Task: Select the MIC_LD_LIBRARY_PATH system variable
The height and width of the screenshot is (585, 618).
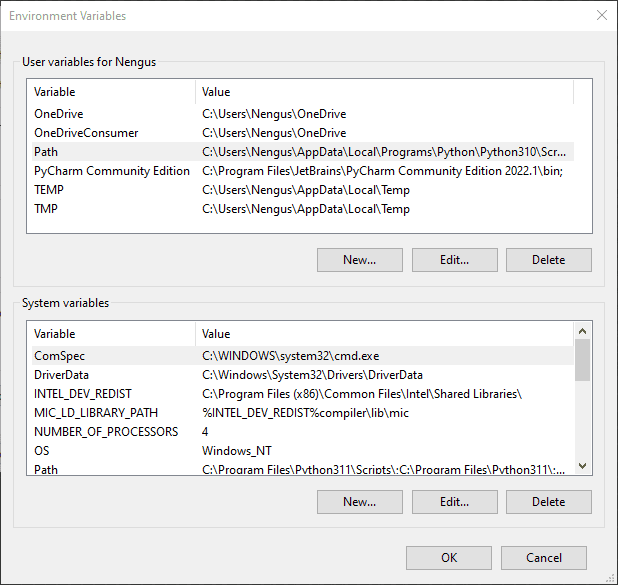Action: [303, 412]
